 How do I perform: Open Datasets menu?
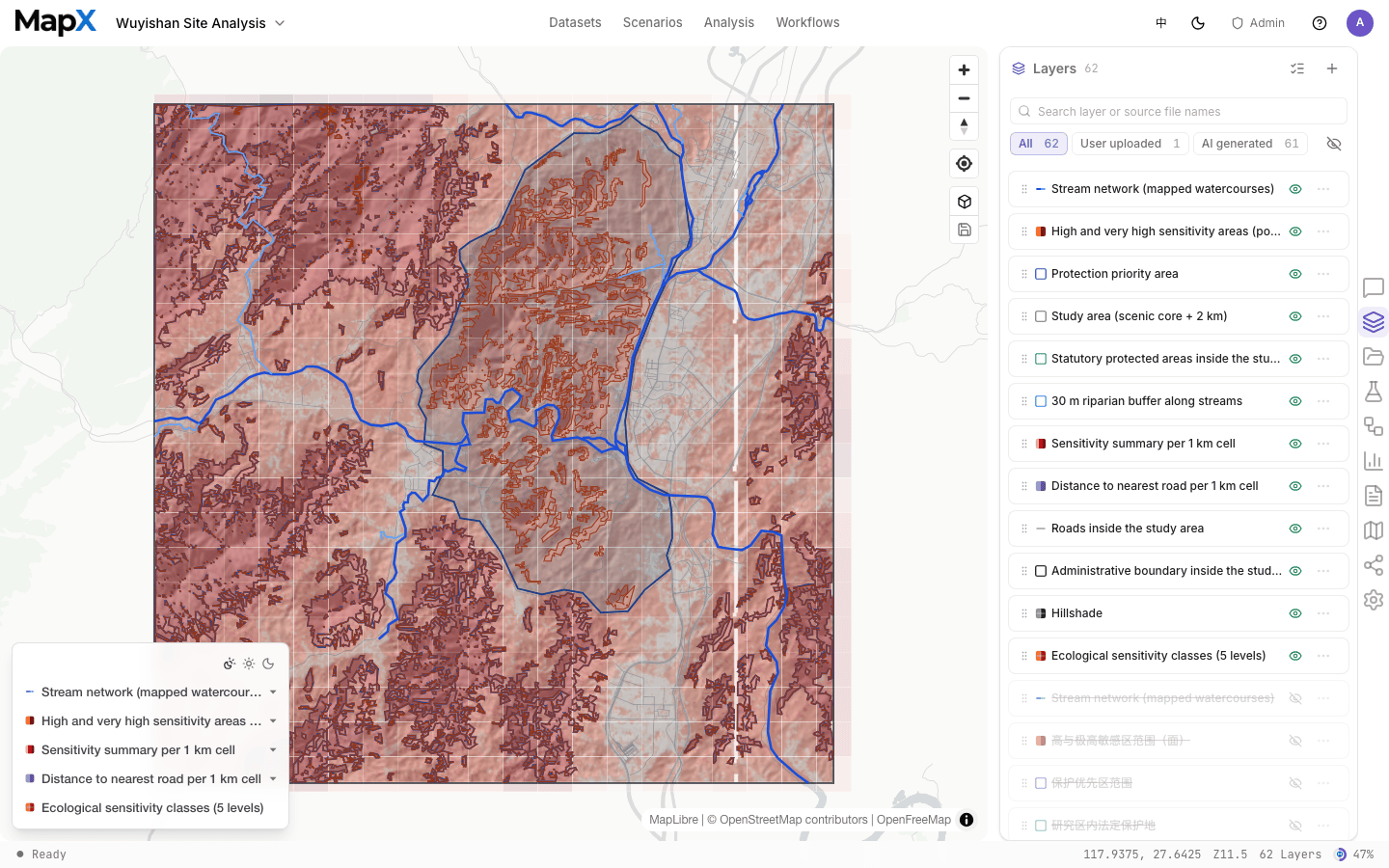click(x=575, y=22)
